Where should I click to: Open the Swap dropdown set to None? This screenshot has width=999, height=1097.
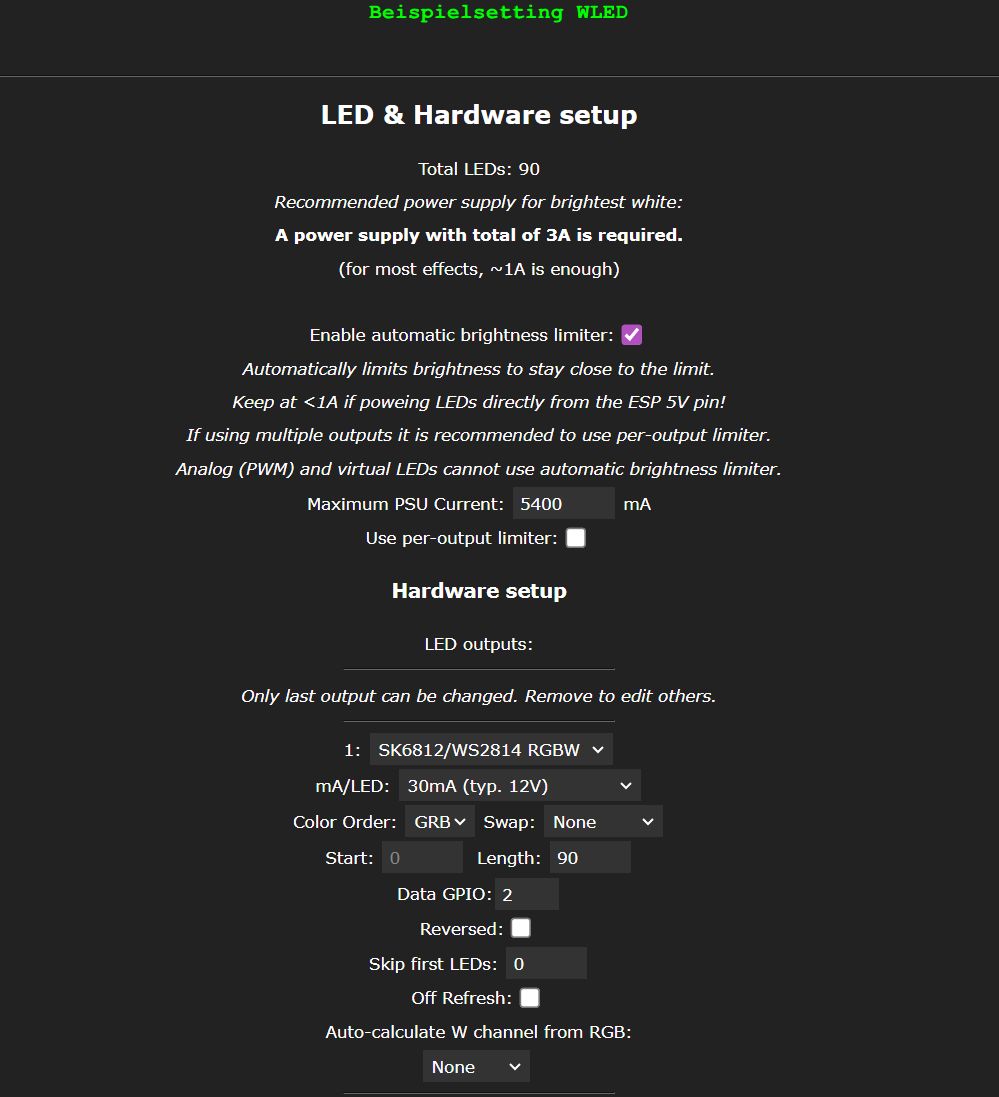coord(603,822)
